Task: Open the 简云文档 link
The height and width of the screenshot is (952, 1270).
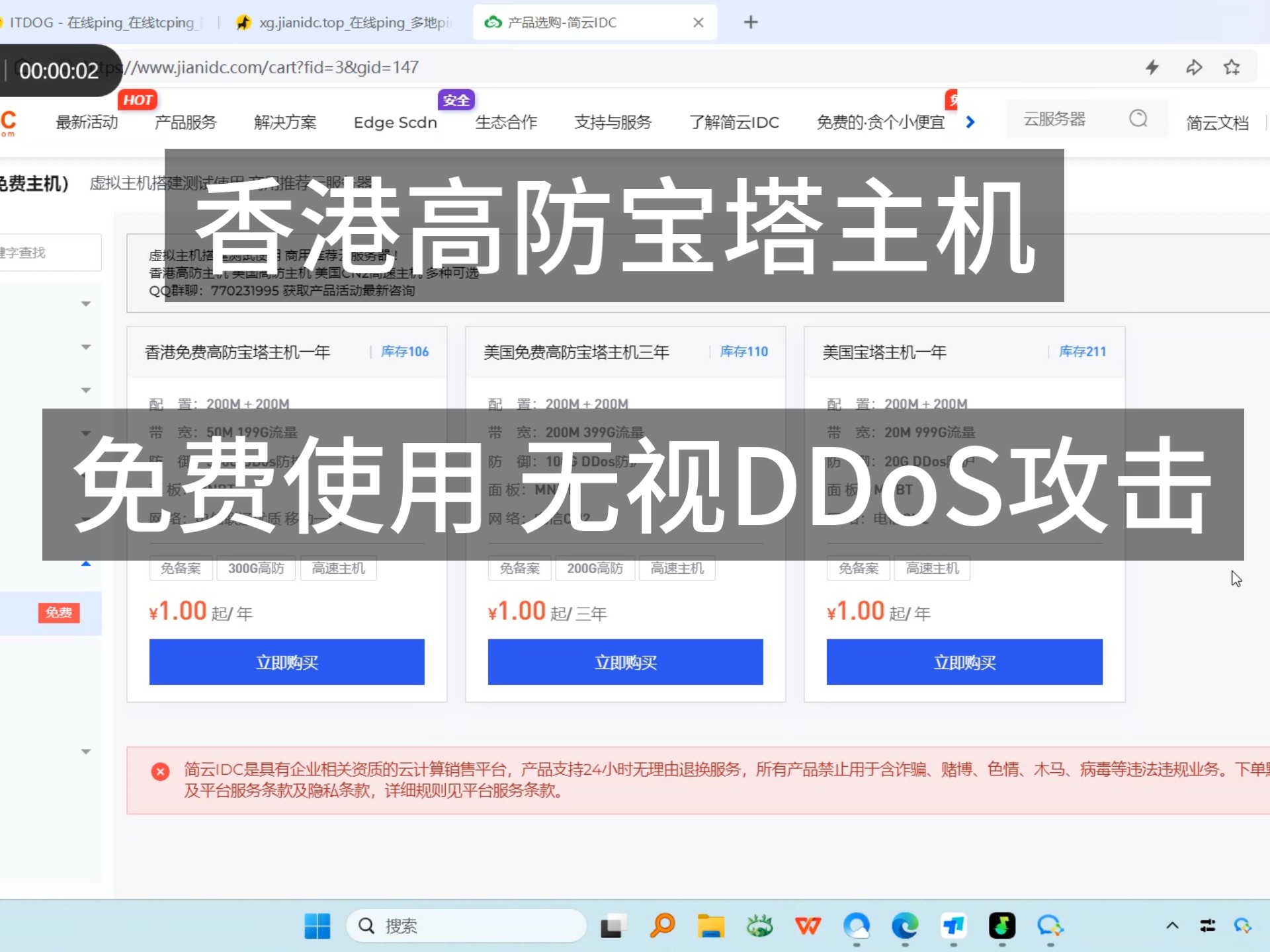Action: [x=1217, y=123]
